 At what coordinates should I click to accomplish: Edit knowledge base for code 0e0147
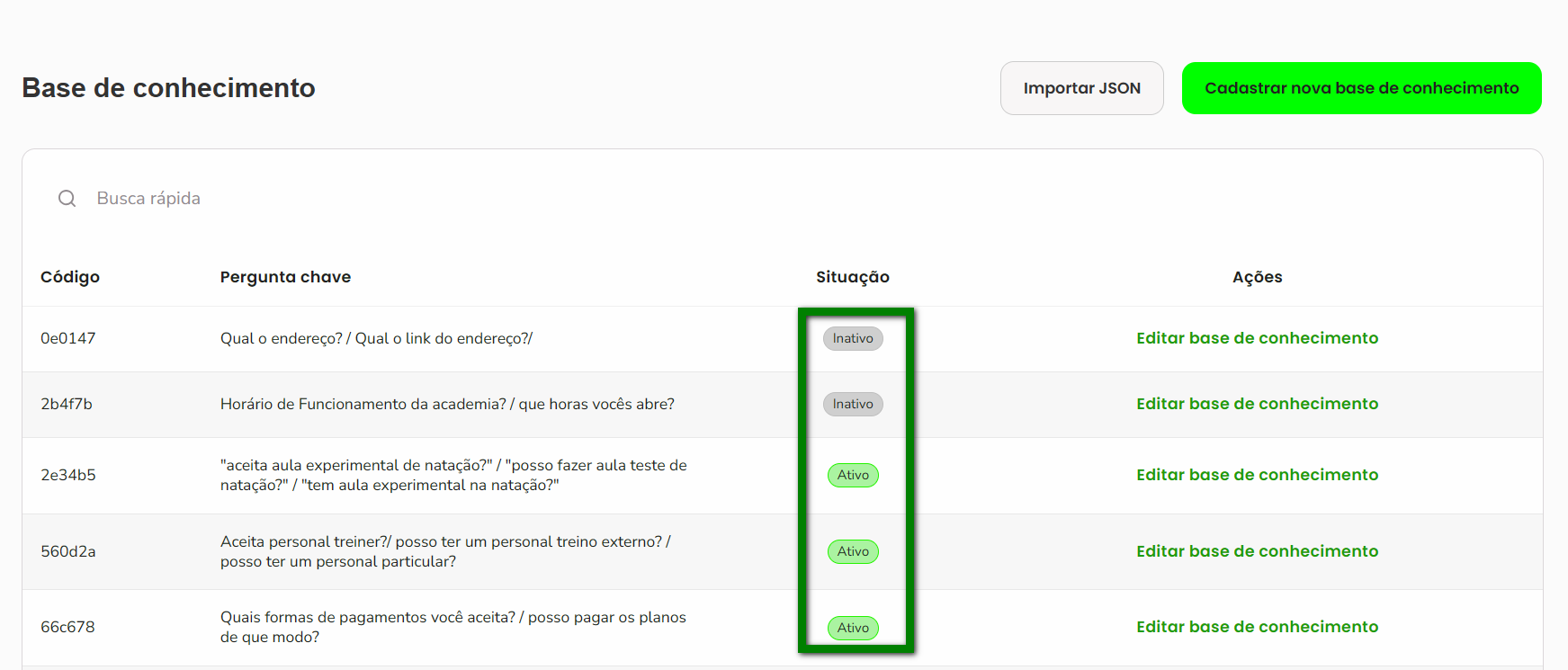pos(1257,338)
